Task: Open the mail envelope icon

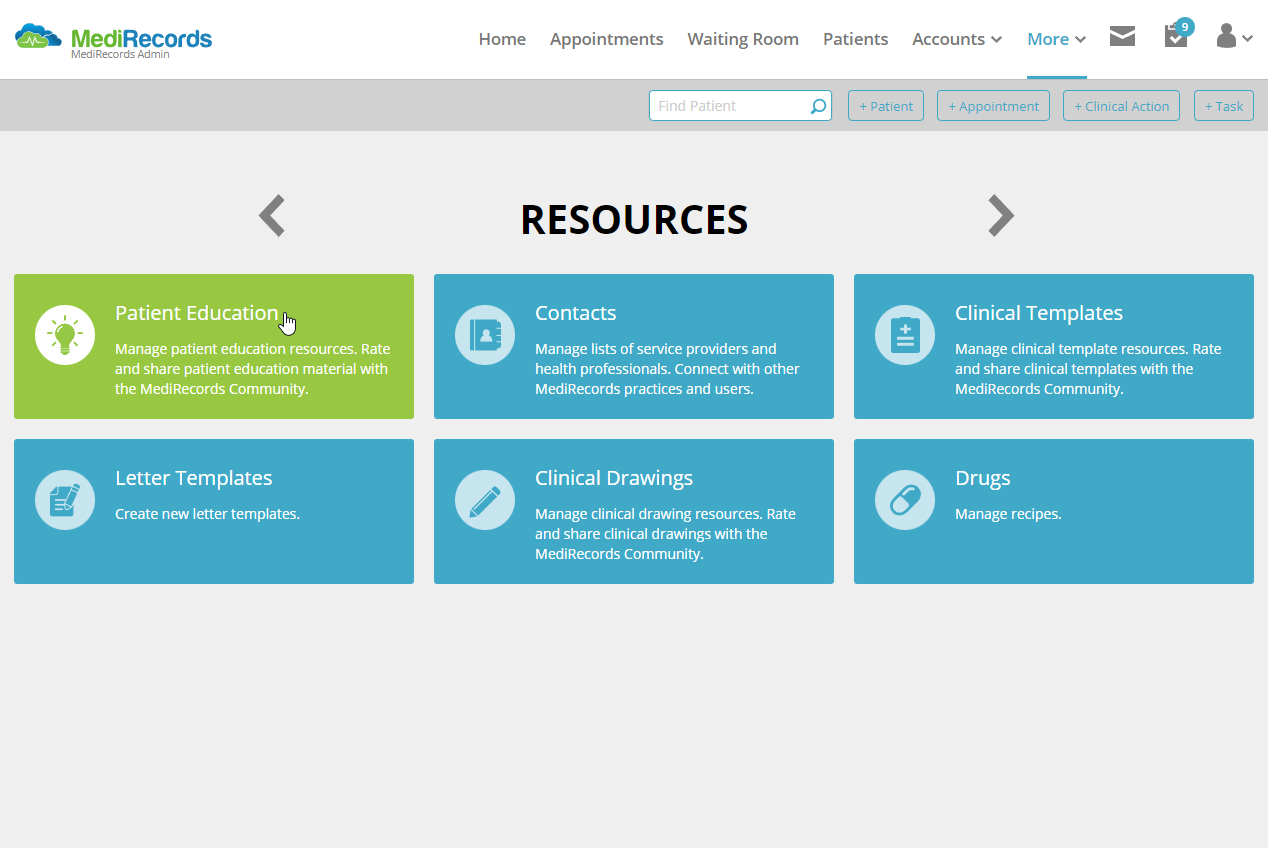Action: coord(1122,37)
